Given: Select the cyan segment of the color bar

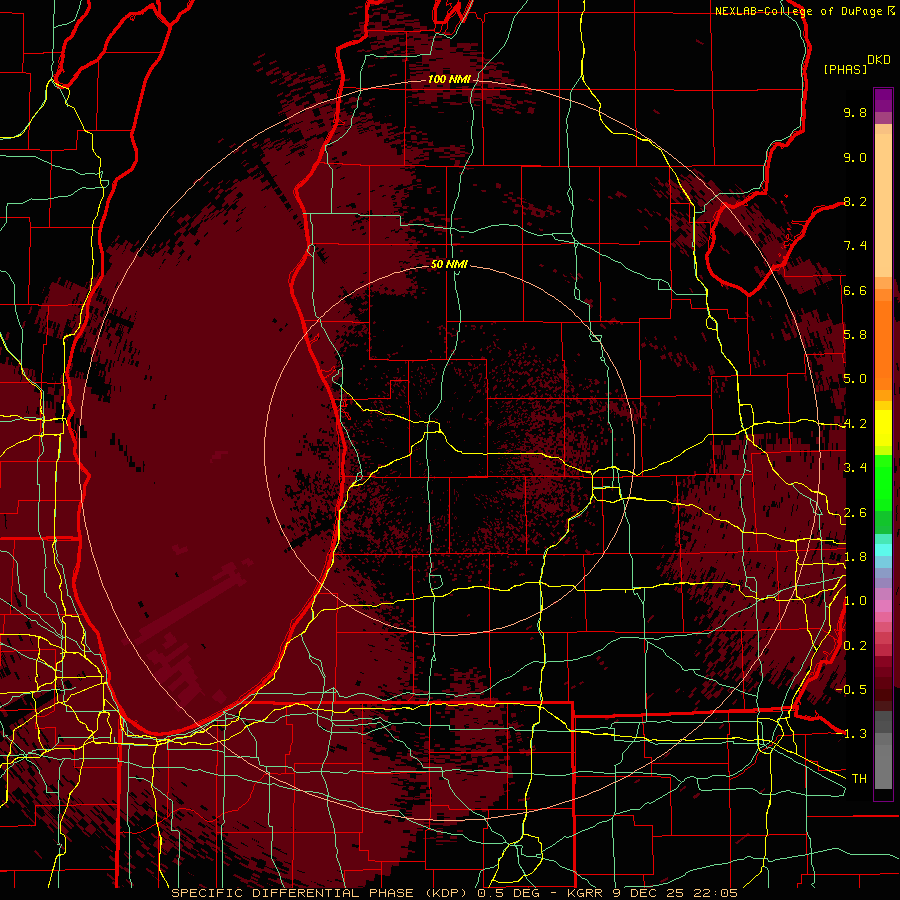Looking at the screenshot, I should point(883,550).
